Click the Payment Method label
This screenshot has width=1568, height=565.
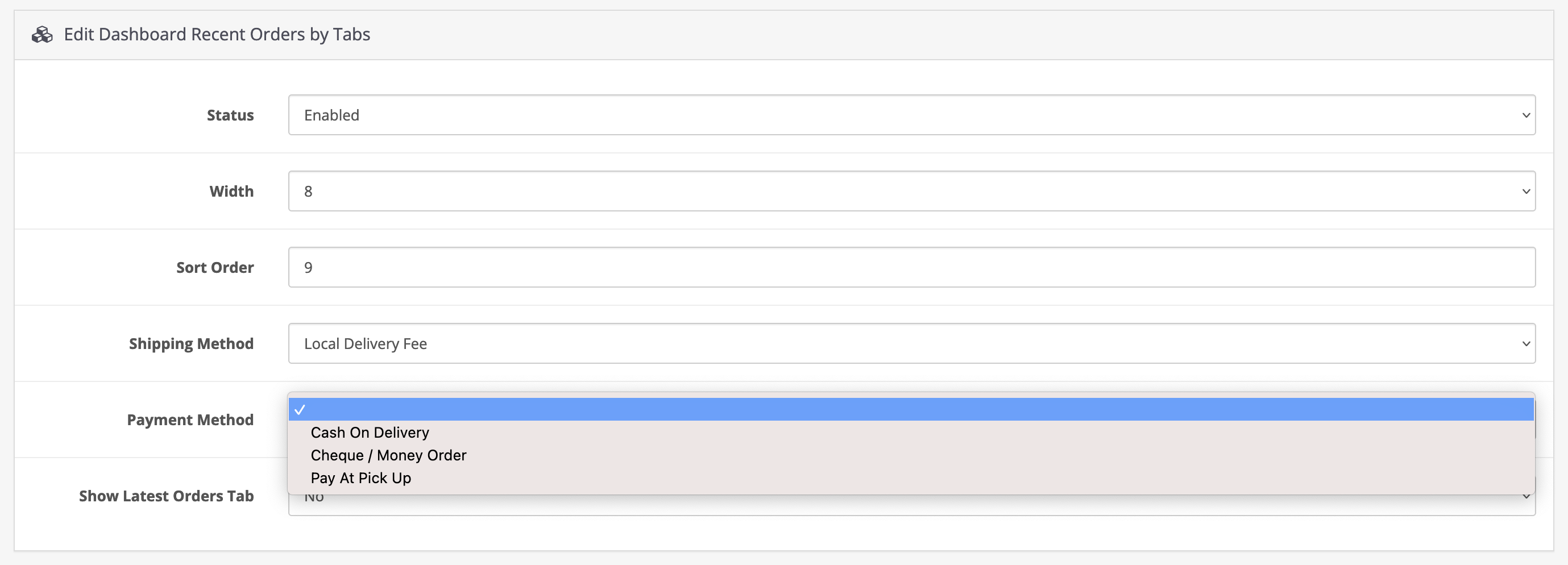tap(190, 419)
